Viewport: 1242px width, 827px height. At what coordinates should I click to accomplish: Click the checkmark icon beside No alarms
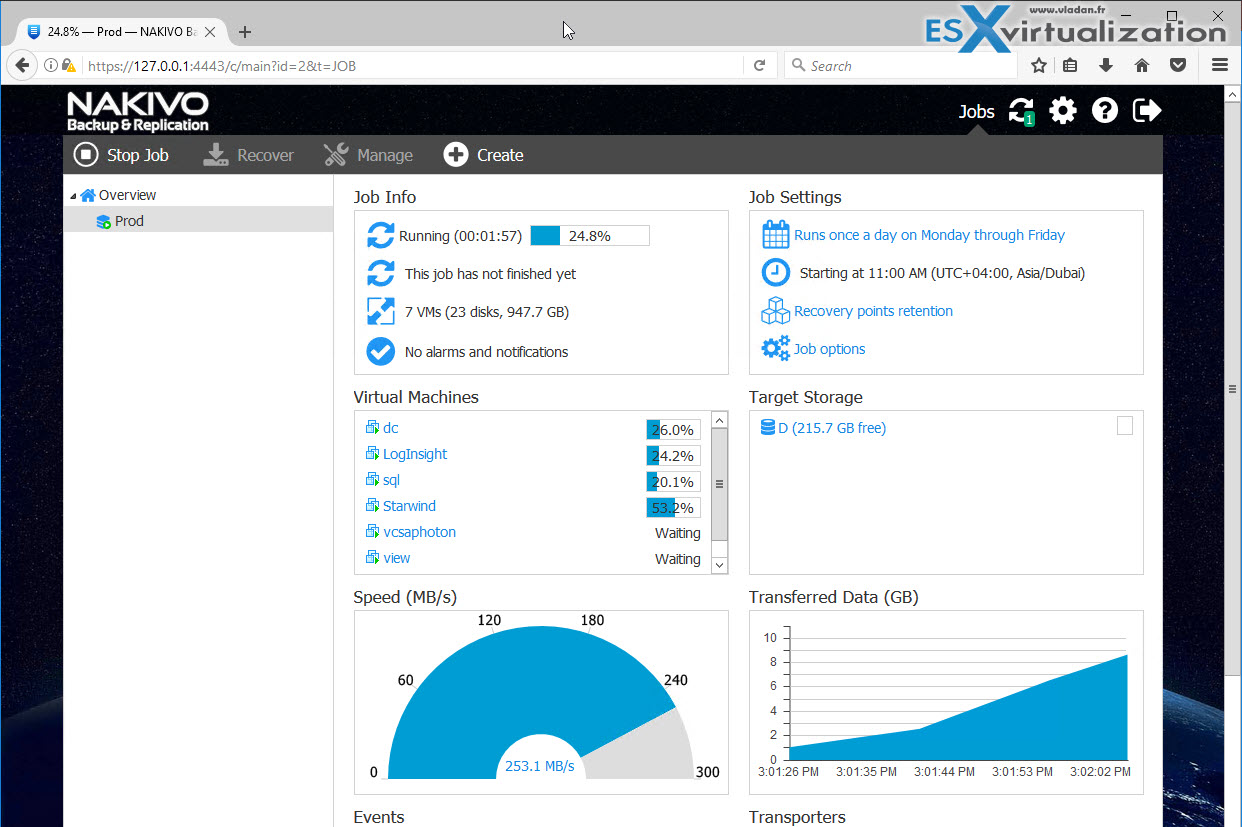[381, 352]
